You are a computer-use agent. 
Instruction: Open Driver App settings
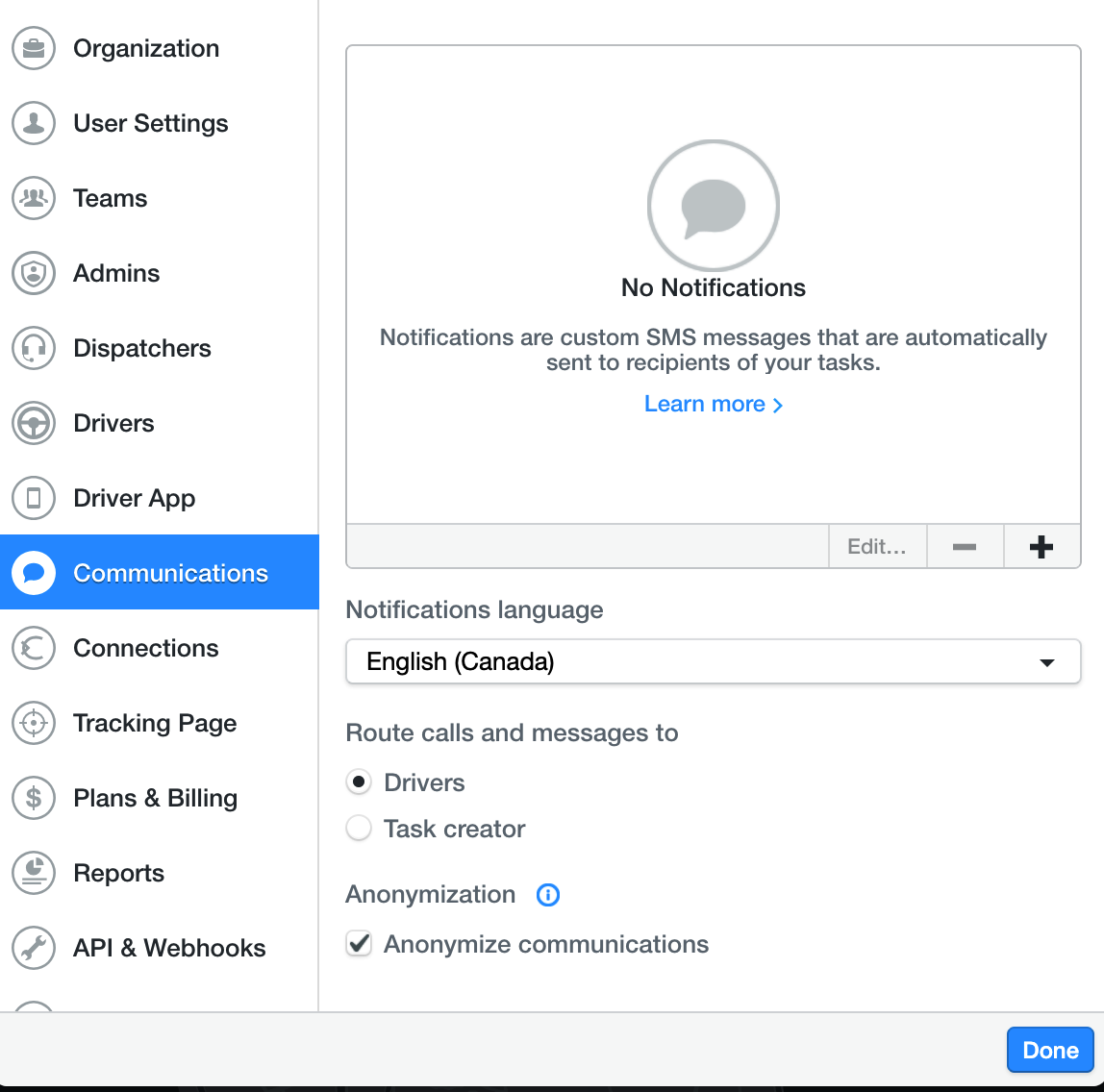click(159, 498)
